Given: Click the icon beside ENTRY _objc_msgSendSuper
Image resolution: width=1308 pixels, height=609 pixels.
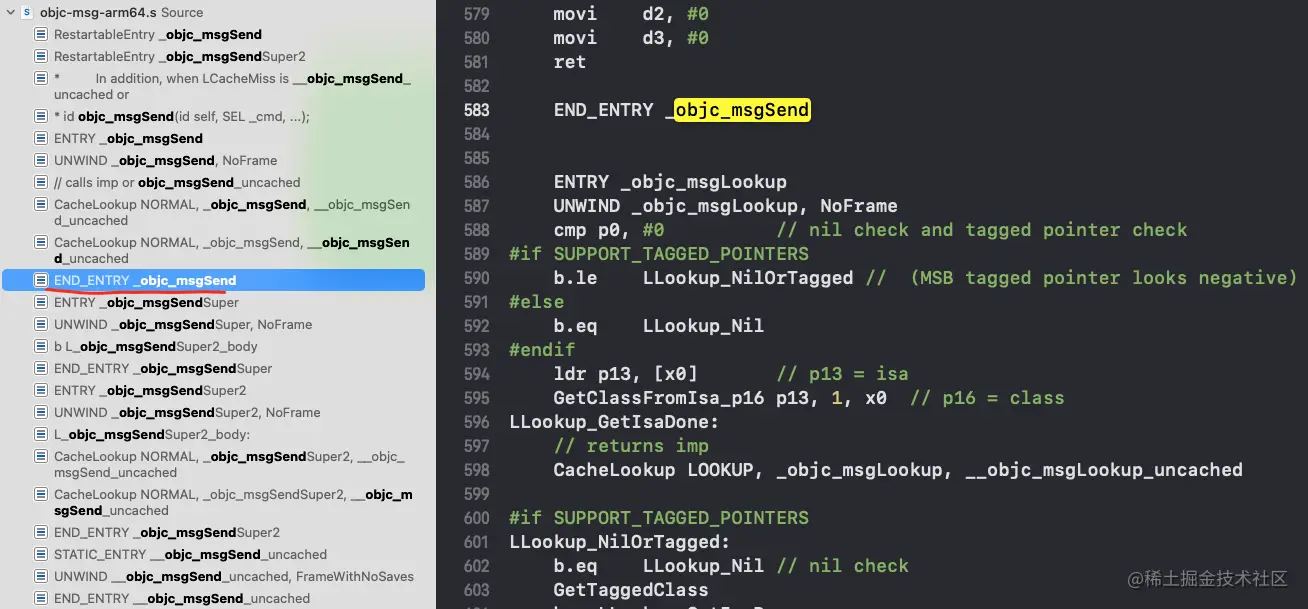Looking at the screenshot, I should (41, 302).
